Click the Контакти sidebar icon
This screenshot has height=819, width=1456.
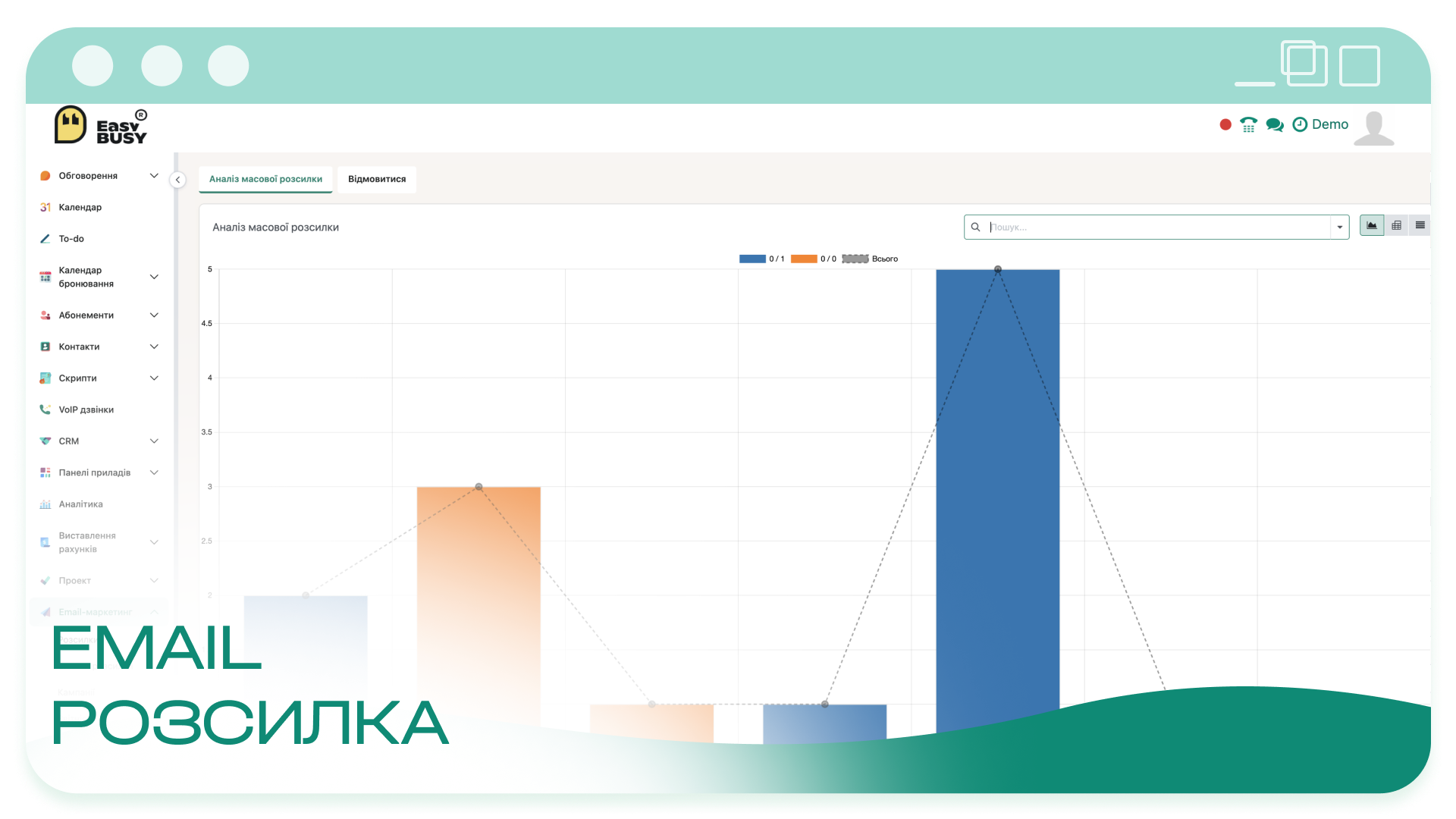tap(45, 347)
